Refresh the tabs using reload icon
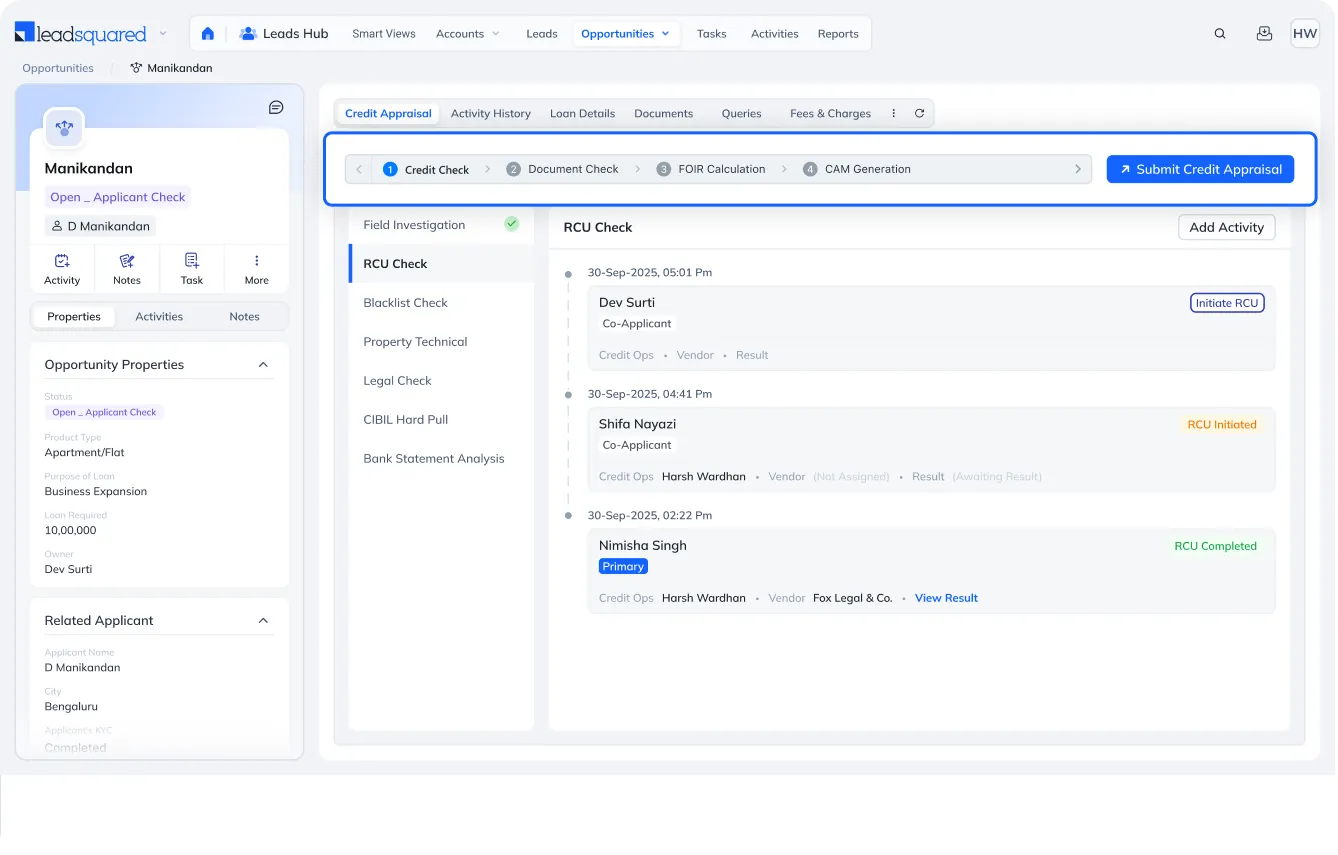The height and width of the screenshot is (855, 1338). (x=919, y=114)
